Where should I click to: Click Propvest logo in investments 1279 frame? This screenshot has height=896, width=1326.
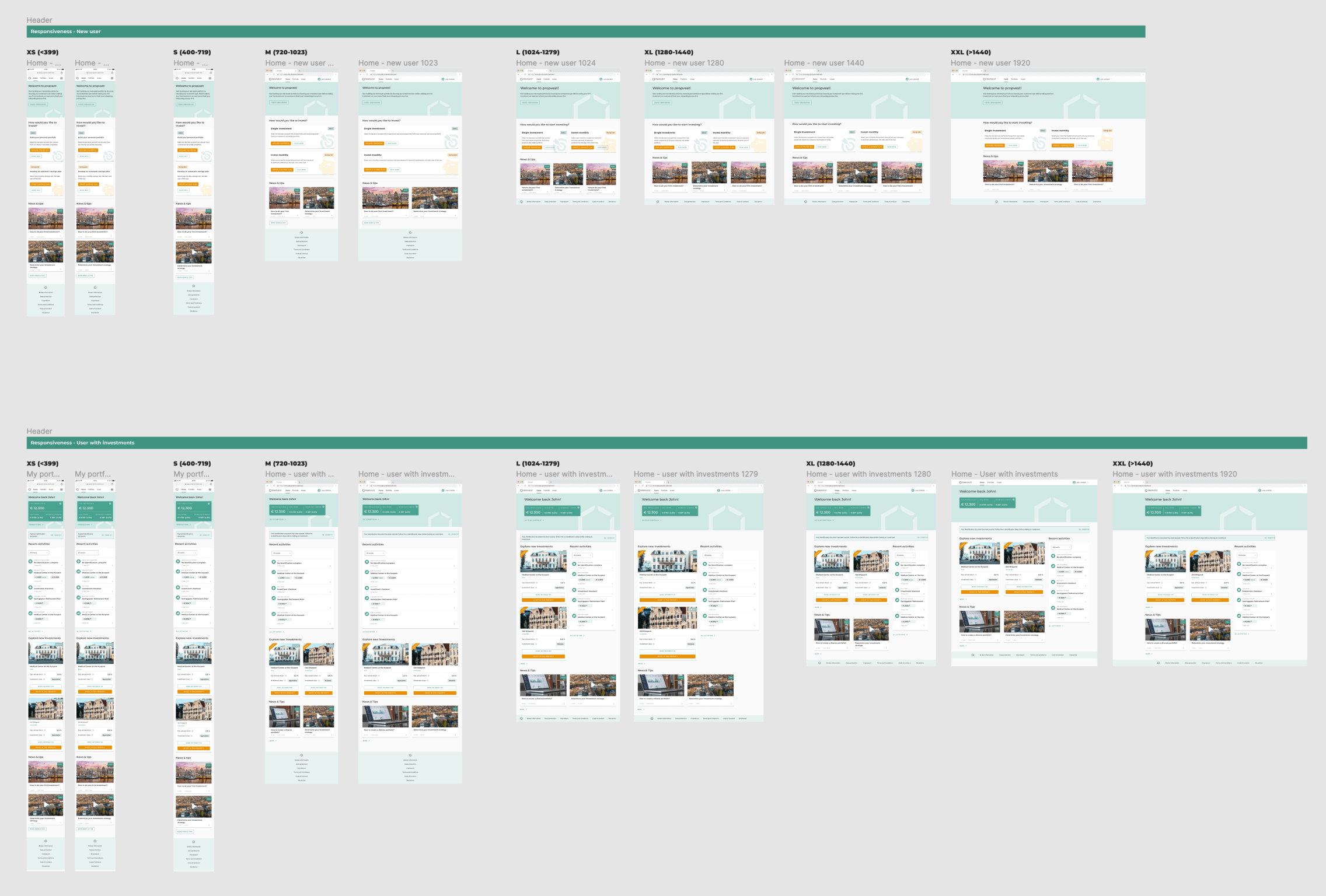[645, 491]
